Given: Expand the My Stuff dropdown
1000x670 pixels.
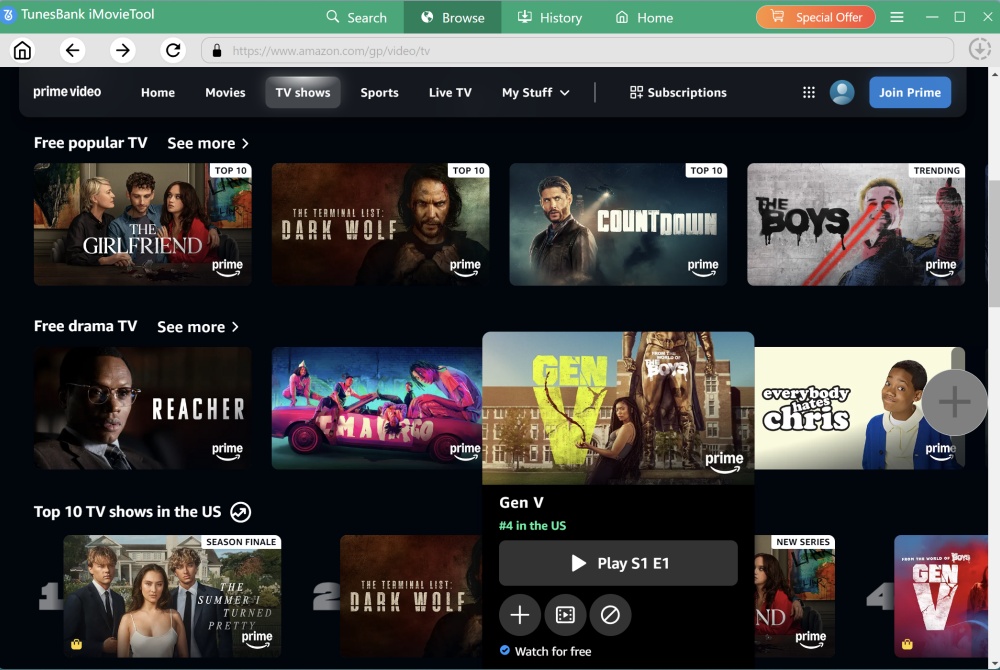Looking at the screenshot, I should pyautogui.click(x=536, y=92).
